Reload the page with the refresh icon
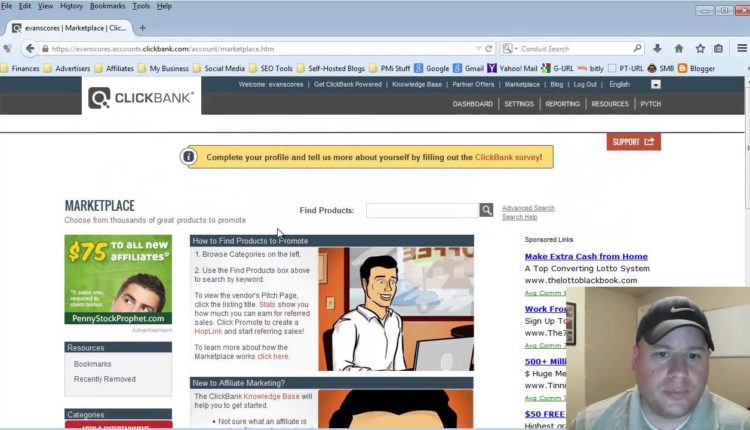Viewport: 750px width, 430px height. pyautogui.click(x=488, y=49)
